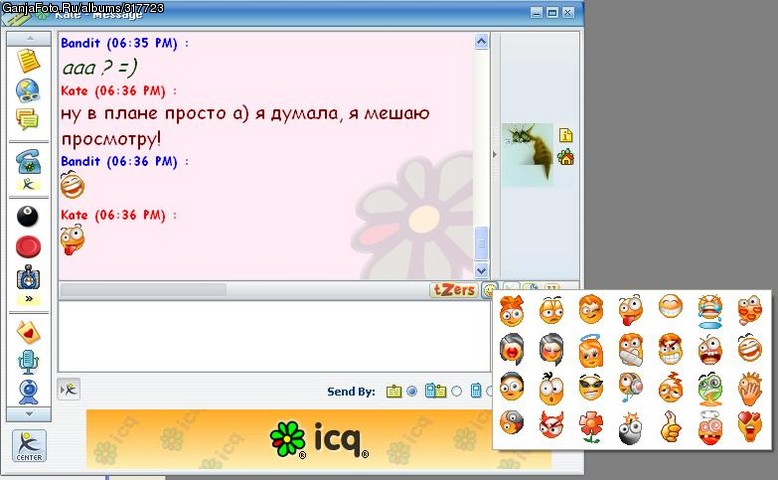
Task: Insert the winking face emoticon
Action: (591, 309)
